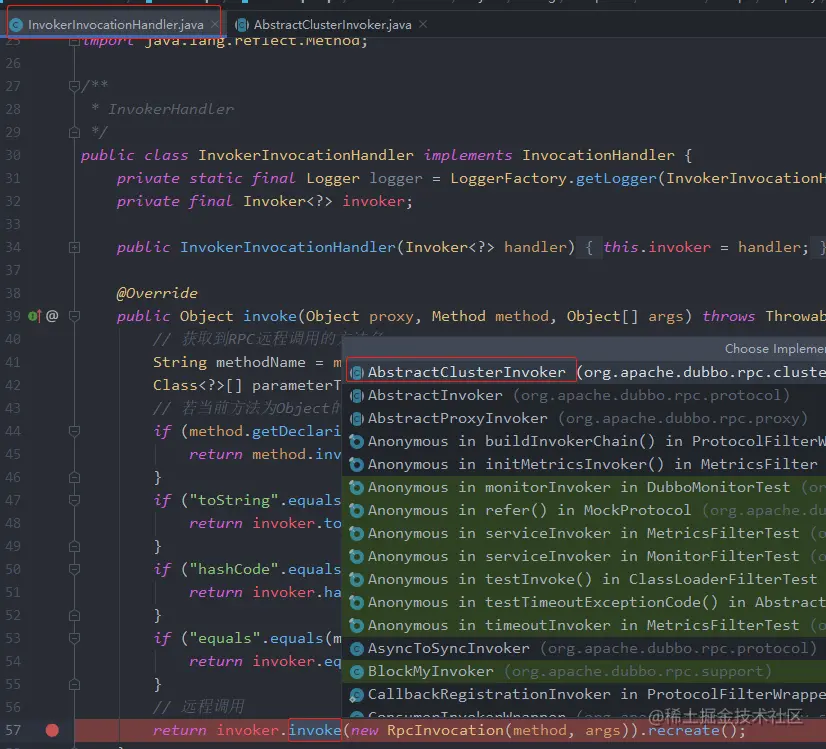Click the implements-method gutter icon on line 39
This screenshot has width=826, height=749.
[x=34, y=316]
